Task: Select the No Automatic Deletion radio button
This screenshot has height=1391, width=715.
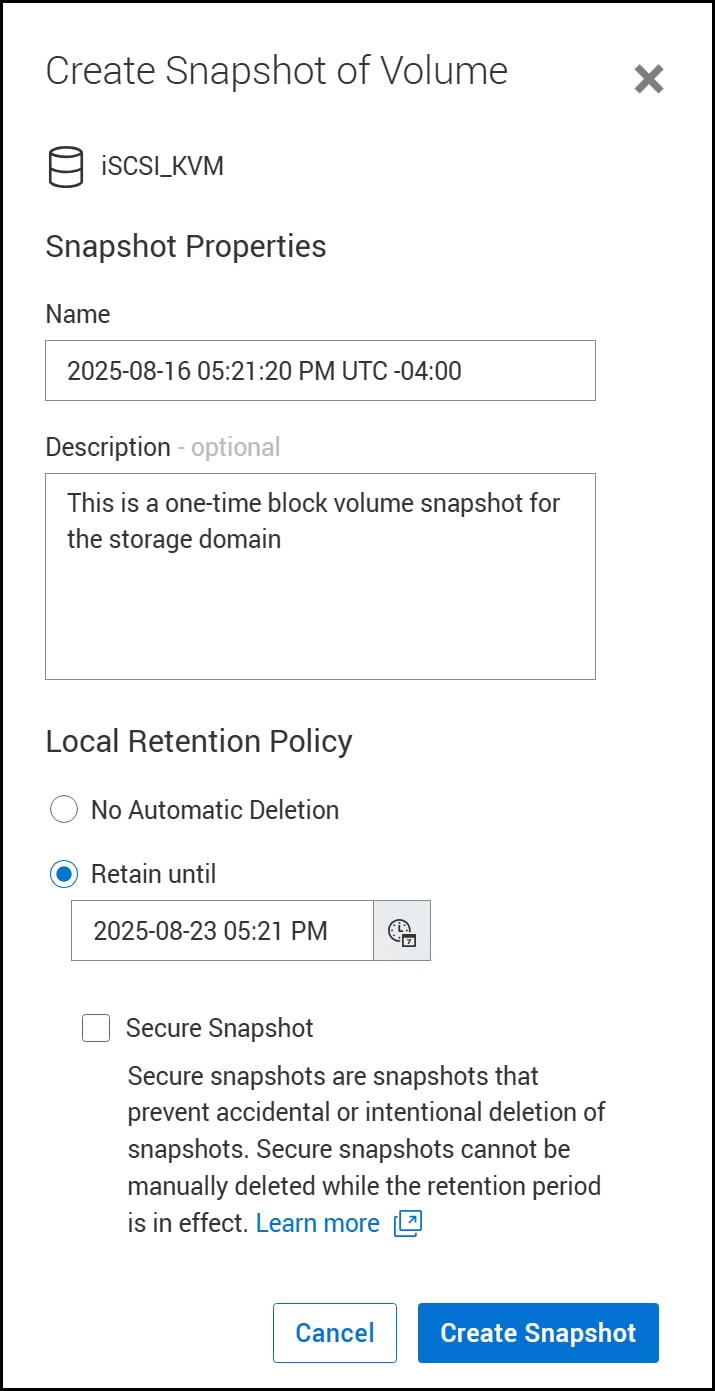Action: pos(64,810)
